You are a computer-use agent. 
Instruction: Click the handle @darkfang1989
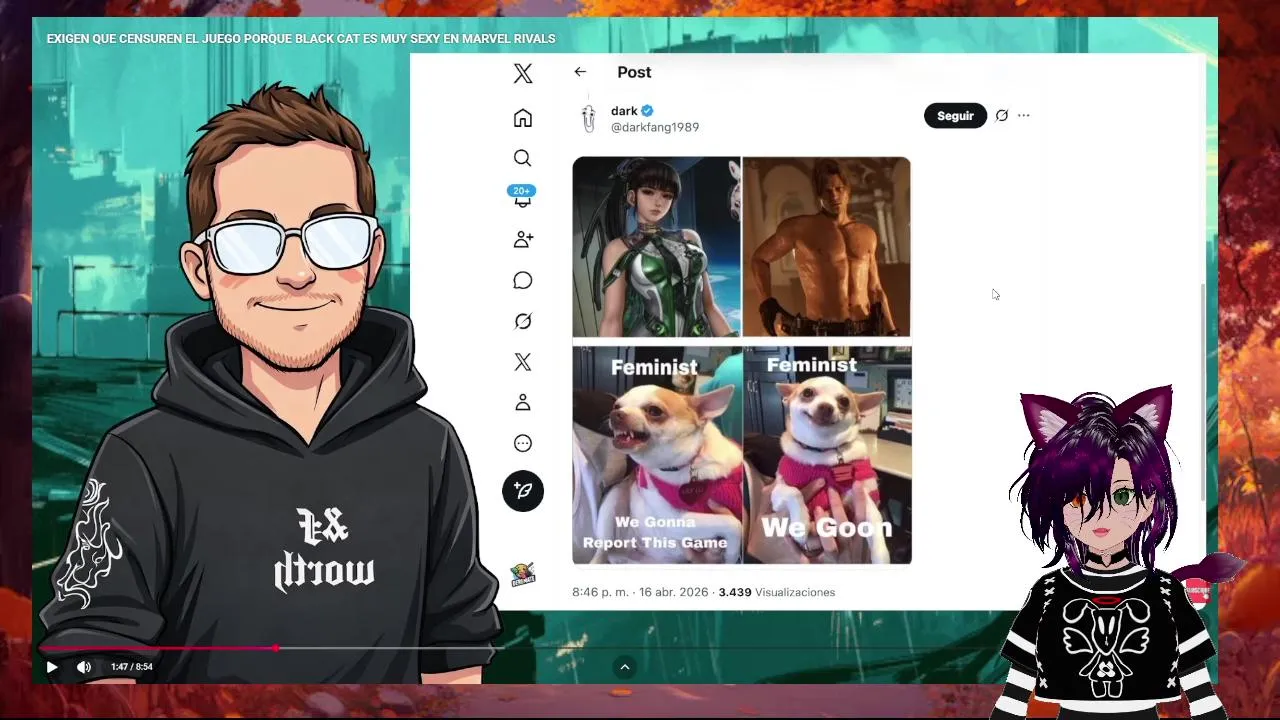click(655, 127)
